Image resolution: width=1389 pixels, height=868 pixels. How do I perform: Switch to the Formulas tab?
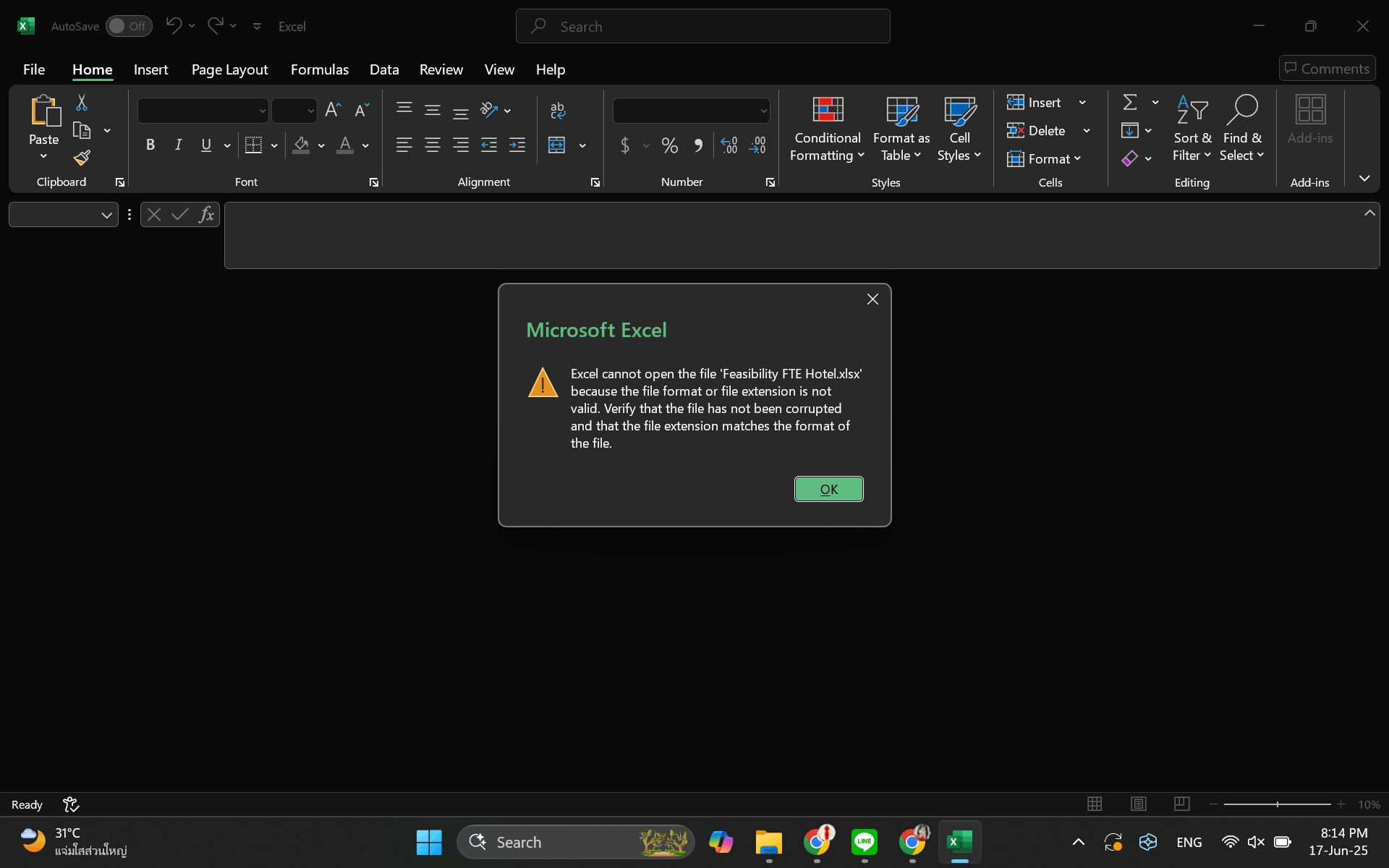pyautogui.click(x=319, y=69)
